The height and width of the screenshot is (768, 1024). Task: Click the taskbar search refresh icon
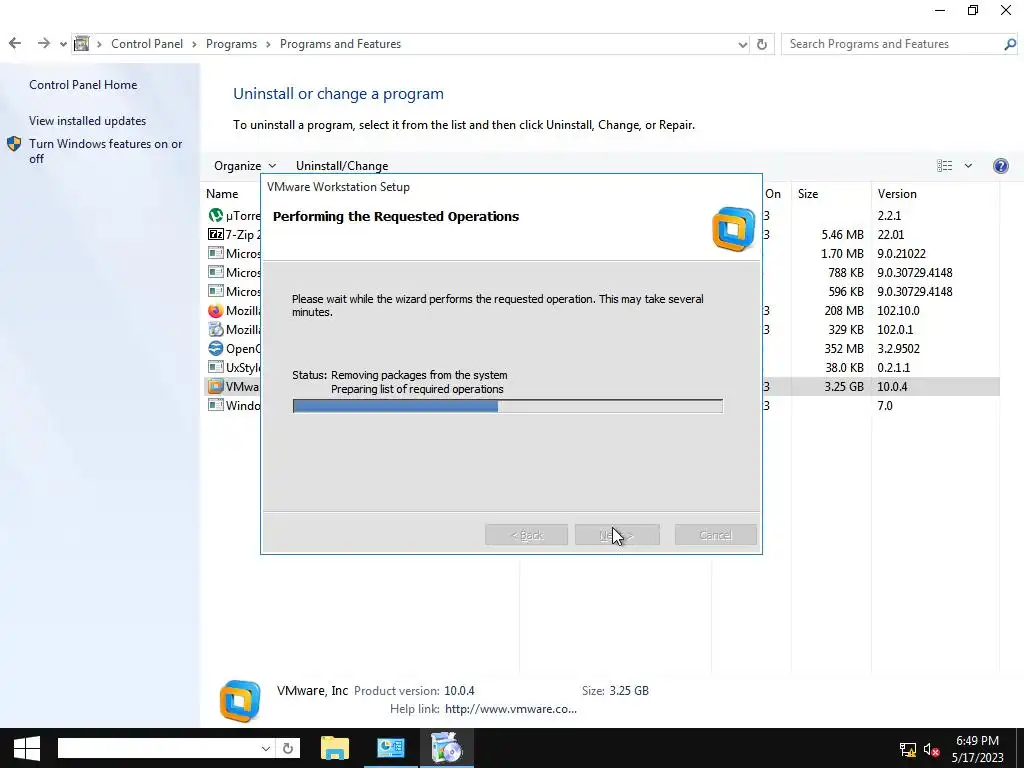288,748
